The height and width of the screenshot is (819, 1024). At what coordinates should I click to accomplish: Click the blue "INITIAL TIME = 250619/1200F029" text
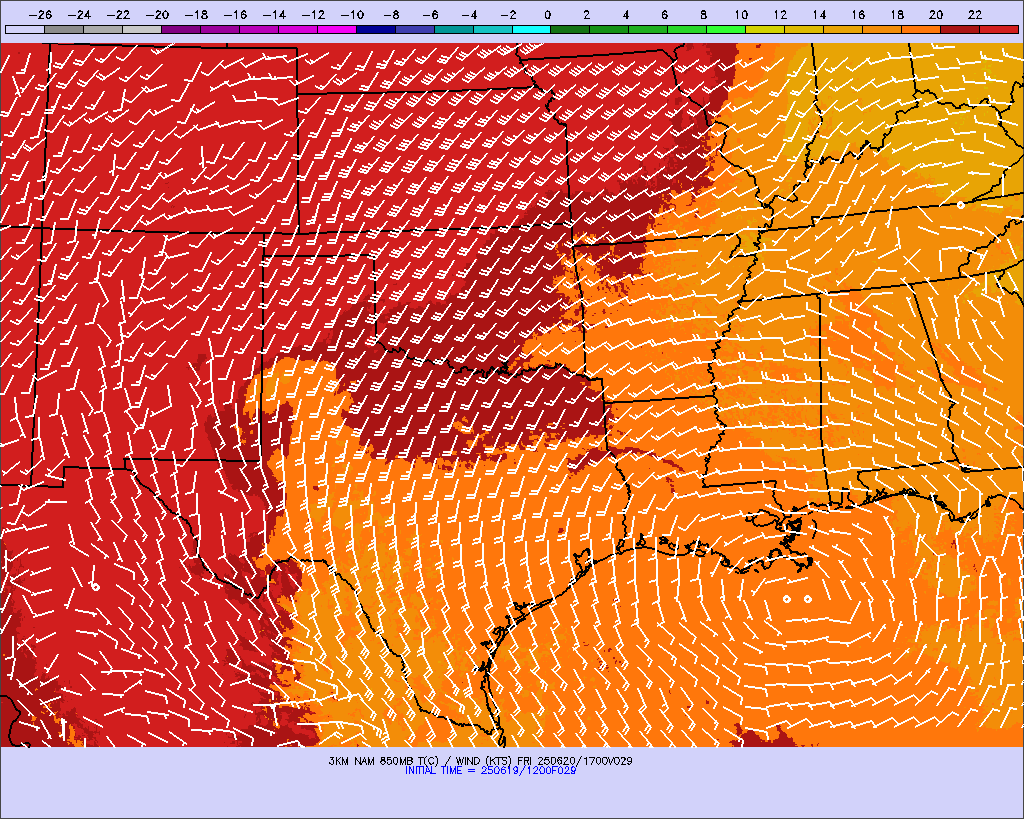tap(490, 771)
